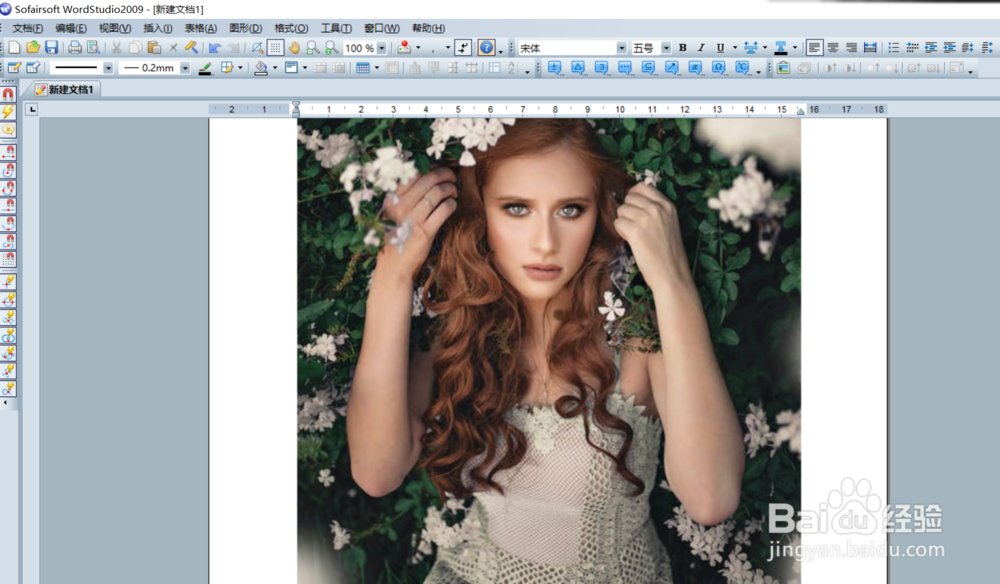The height and width of the screenshot is (584, 1000).
Task: Print the document using the printer icon
Action: pyautogui.click(x=75, y=48)
